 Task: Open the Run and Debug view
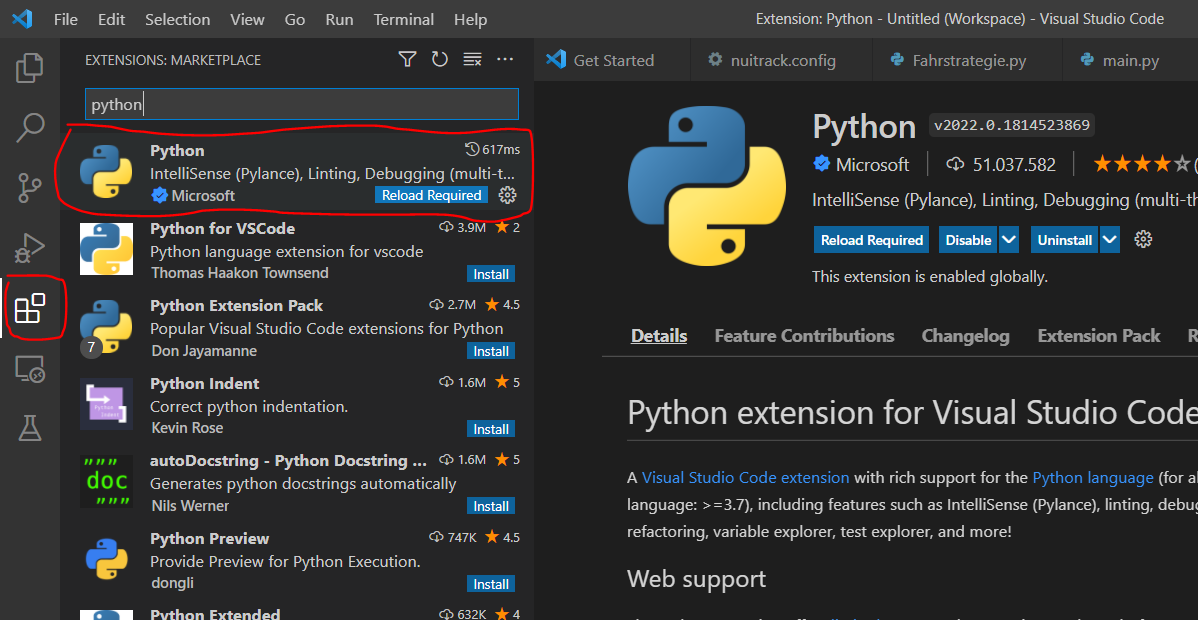pos(29,248)
